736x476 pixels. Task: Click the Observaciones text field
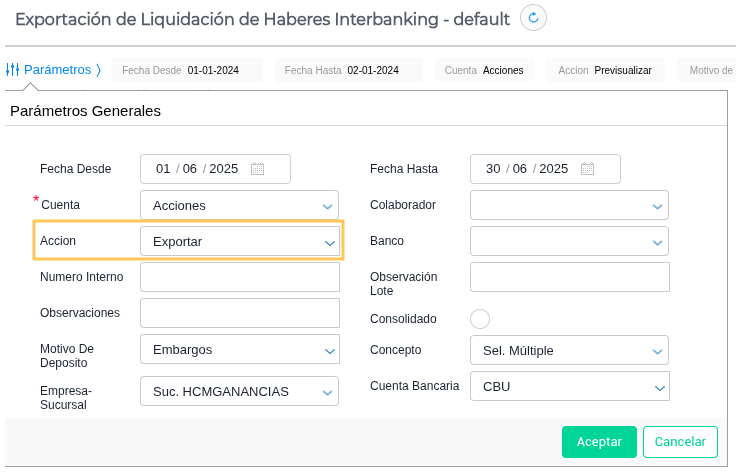tap(240, 313)
